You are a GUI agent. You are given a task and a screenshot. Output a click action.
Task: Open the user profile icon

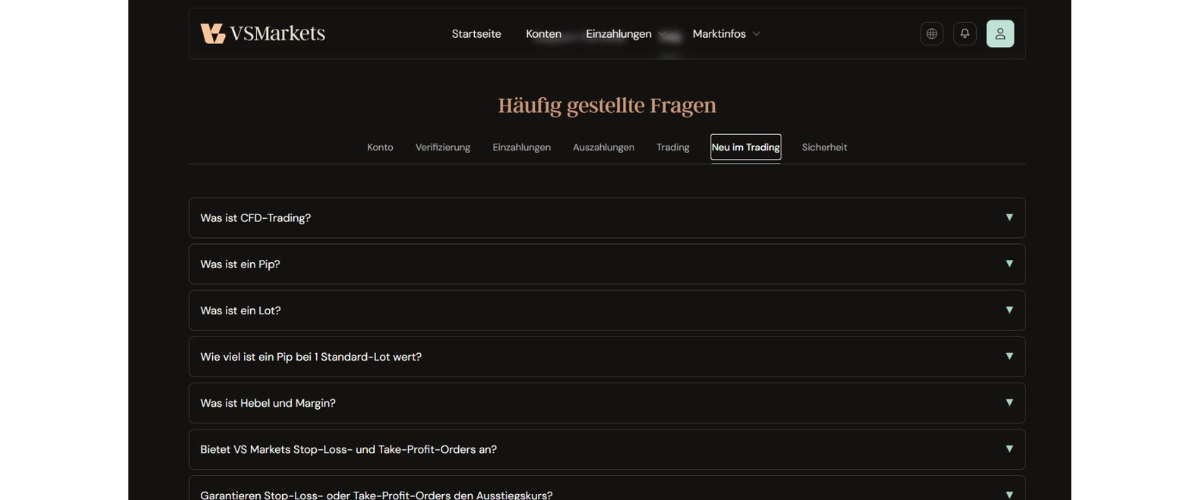[1000, 34]
